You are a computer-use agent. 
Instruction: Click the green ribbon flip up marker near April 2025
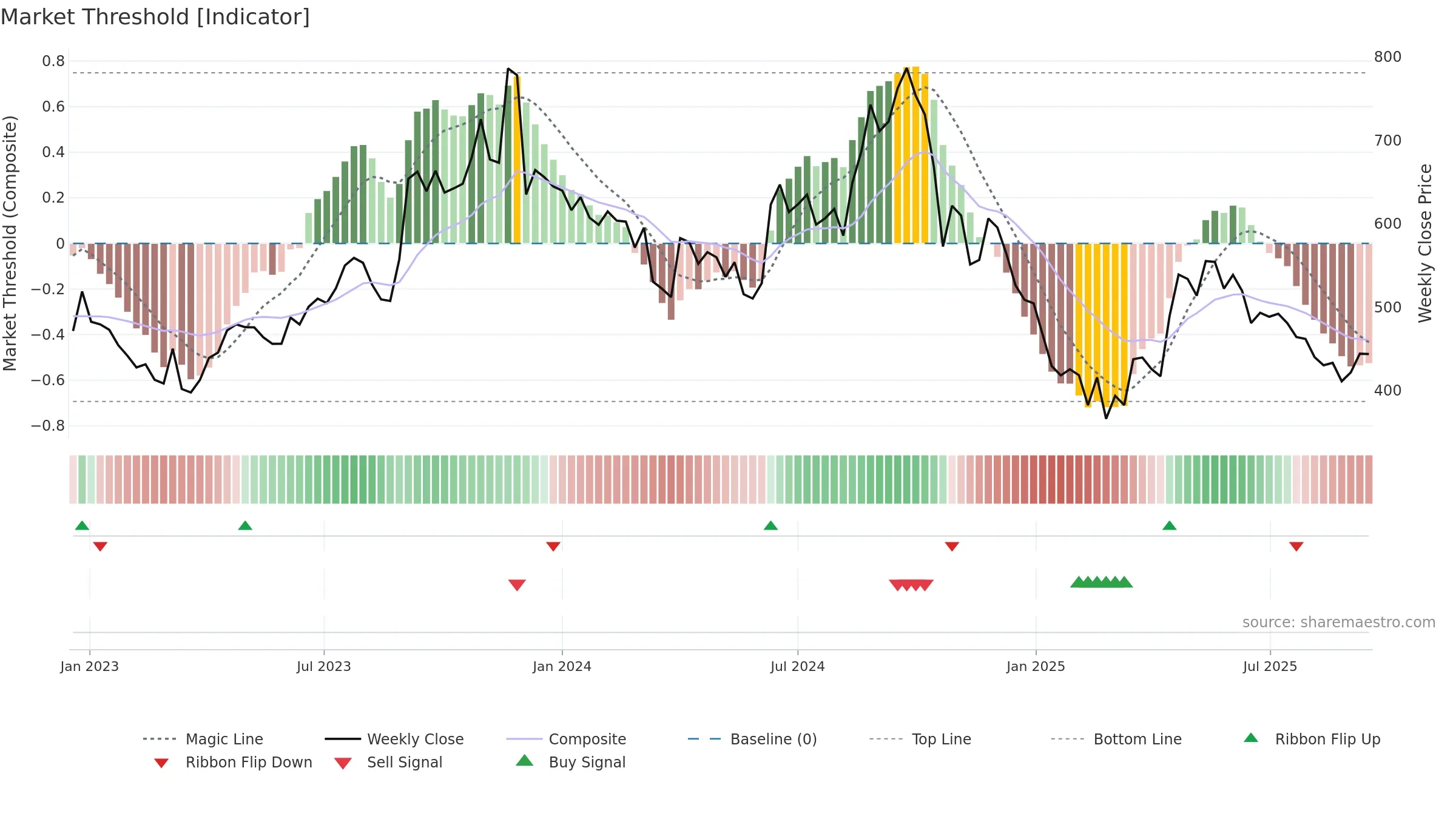coord(1170,525)
